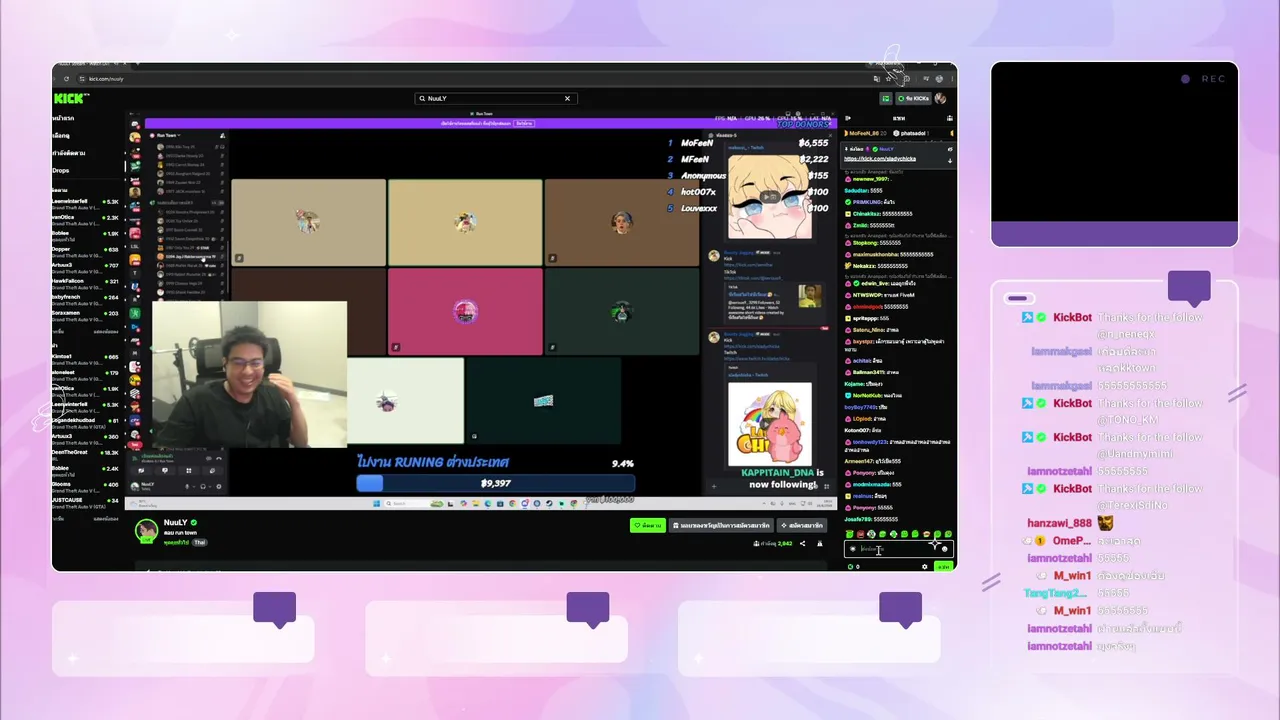Click the green chat send button
This screenshot has height=720, width=1280.
point(943,566)
